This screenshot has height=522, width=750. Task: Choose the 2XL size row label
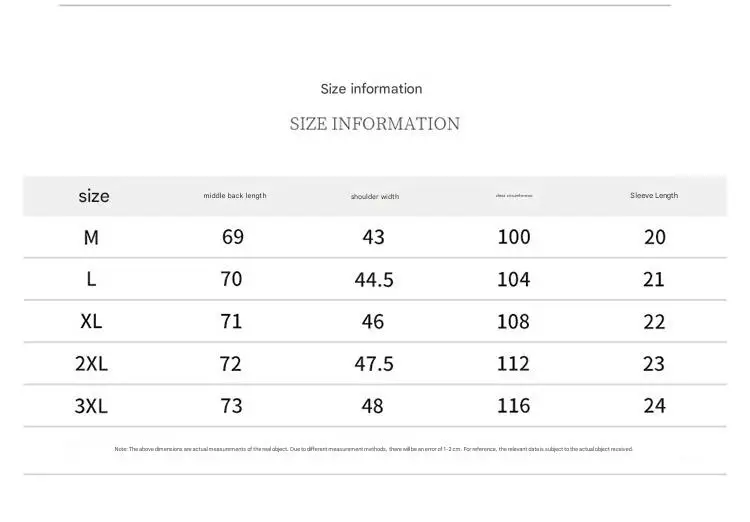pyautogui.click(x=91, y=364)
